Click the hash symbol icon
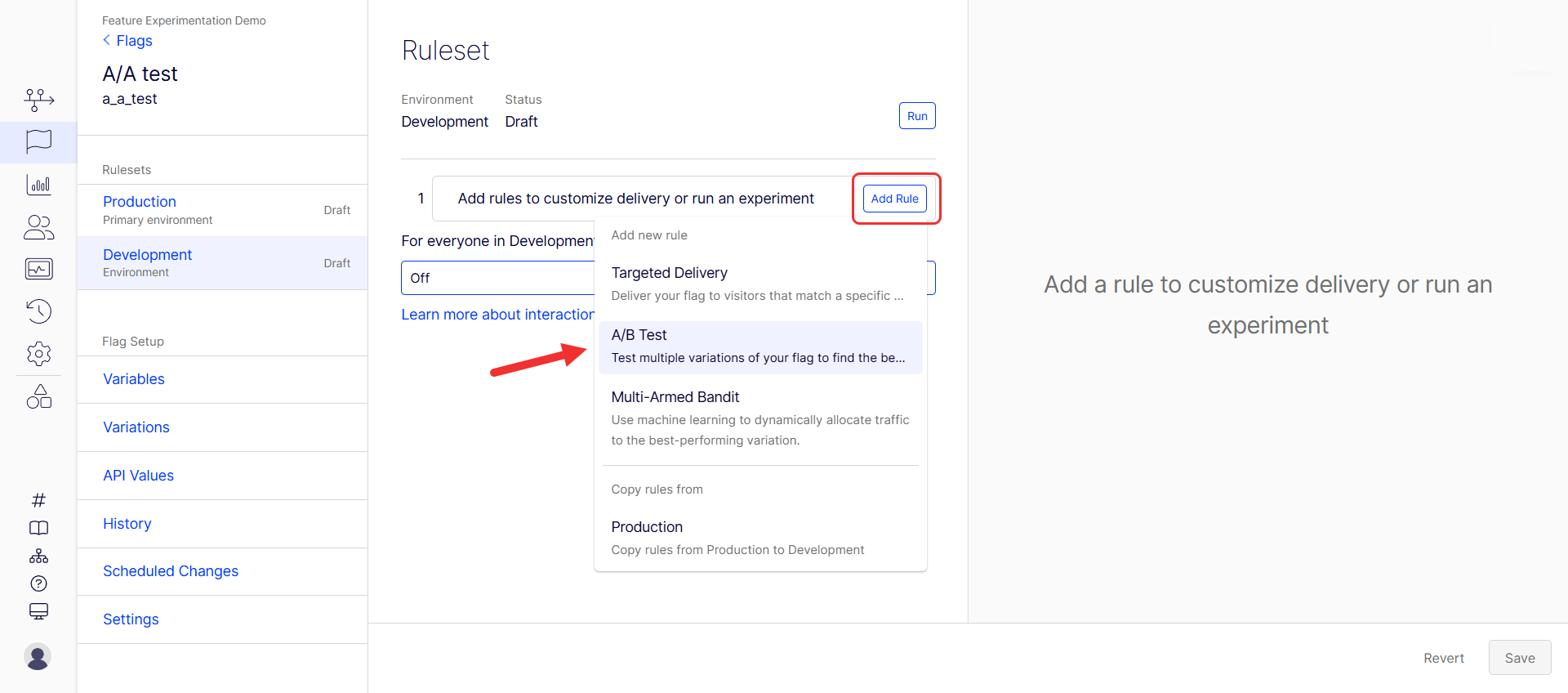 [x=38, y=500]
